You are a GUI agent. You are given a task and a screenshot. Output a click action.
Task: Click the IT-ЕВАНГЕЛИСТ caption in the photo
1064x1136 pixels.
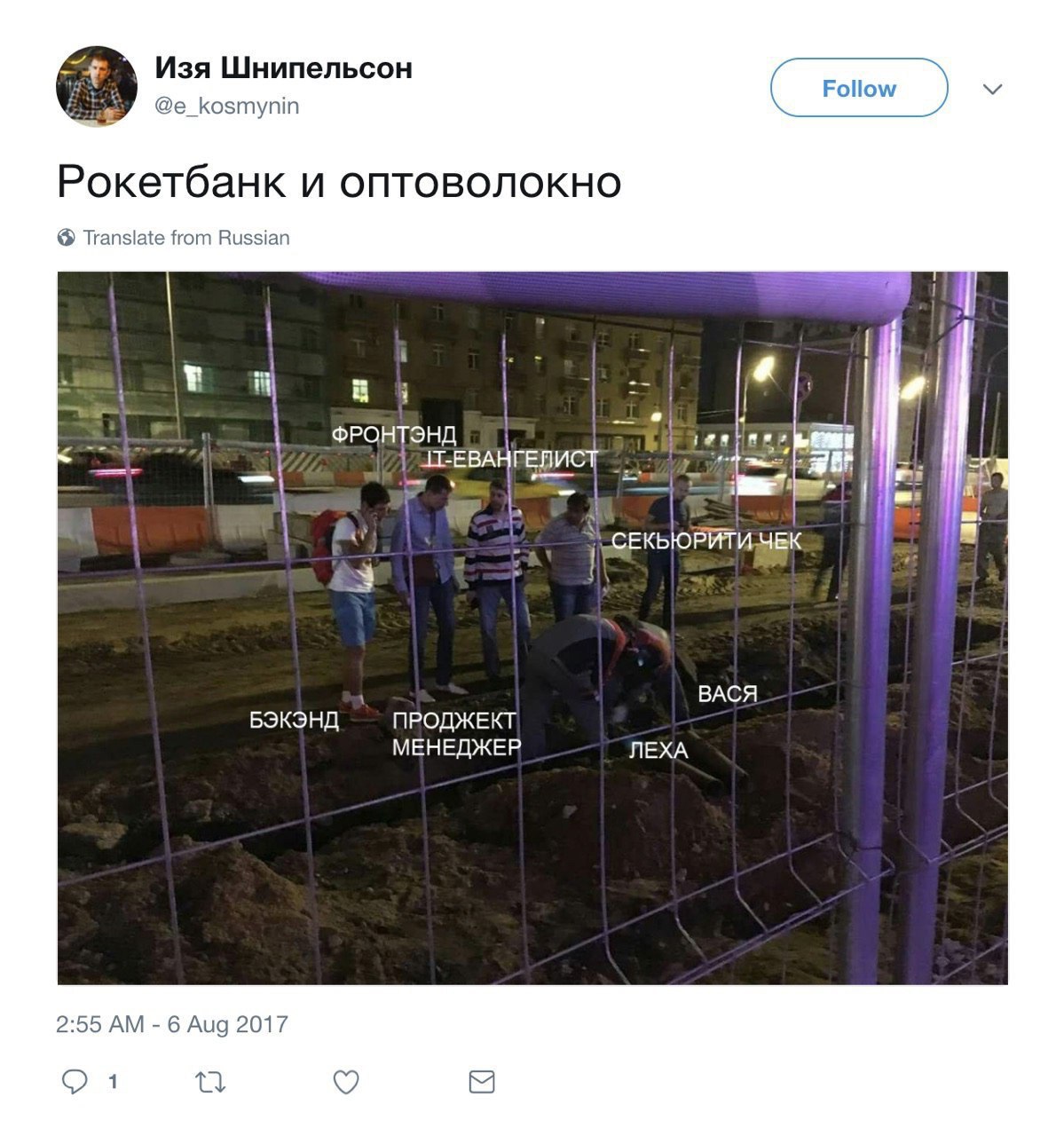click(512, 459)
